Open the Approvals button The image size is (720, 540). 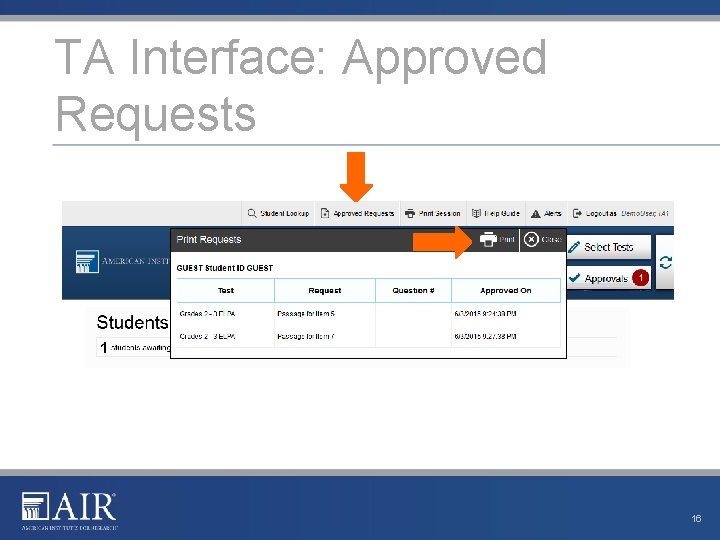coord(609,278)
